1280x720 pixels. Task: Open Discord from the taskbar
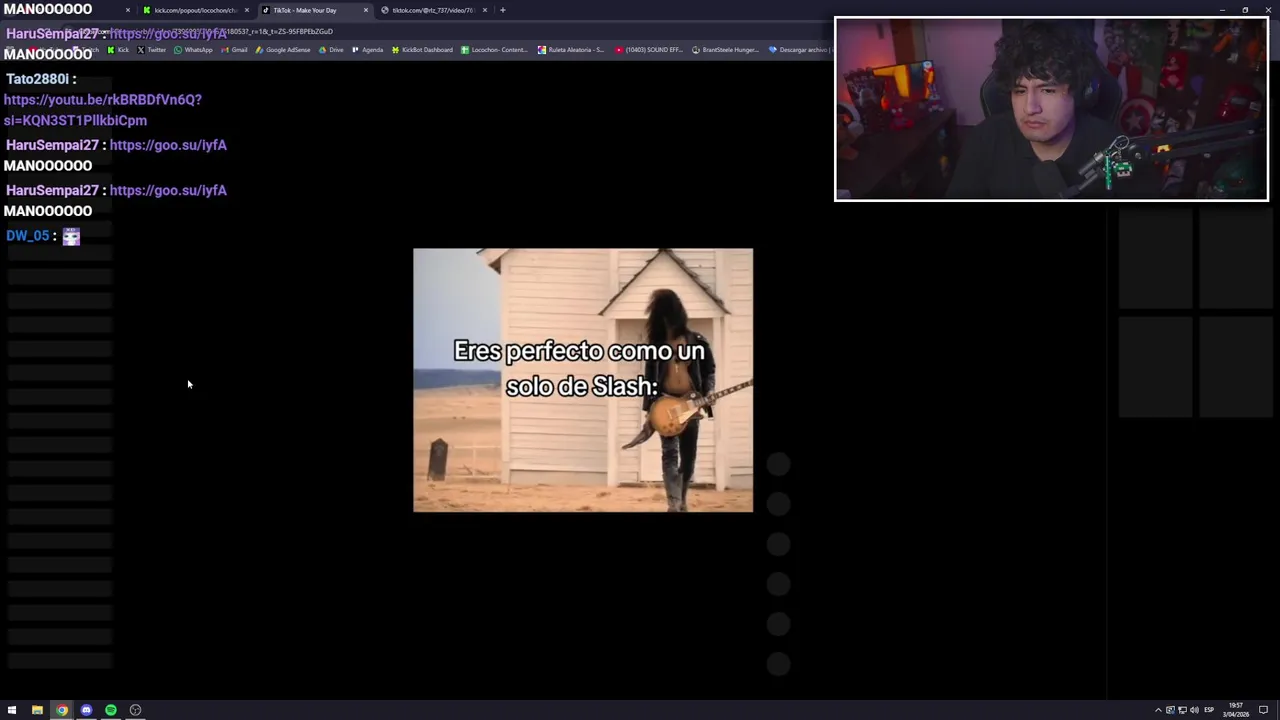(x=86, y=710)
